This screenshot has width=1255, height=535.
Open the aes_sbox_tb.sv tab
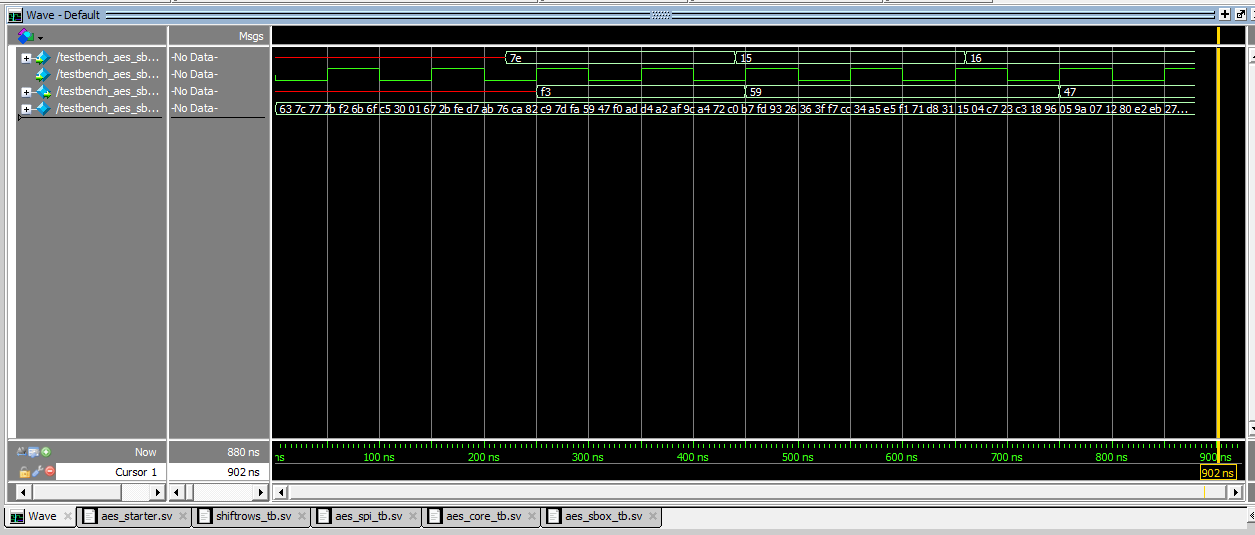click(x=603, y=517)
